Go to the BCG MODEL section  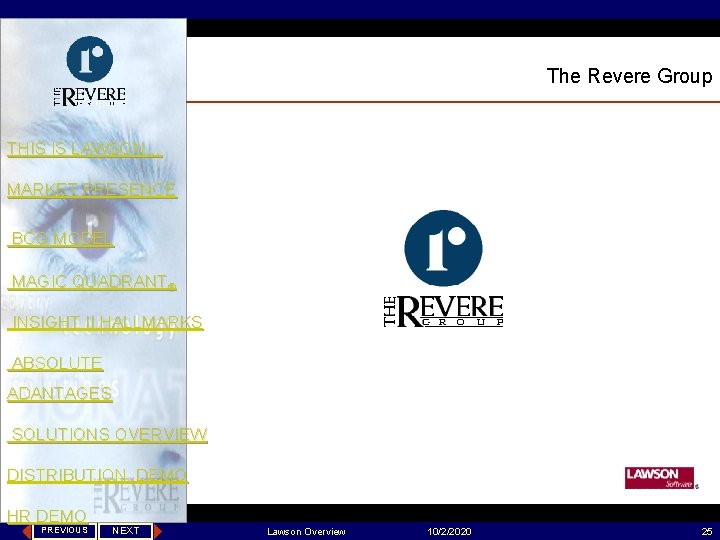(x=61, y=238)
